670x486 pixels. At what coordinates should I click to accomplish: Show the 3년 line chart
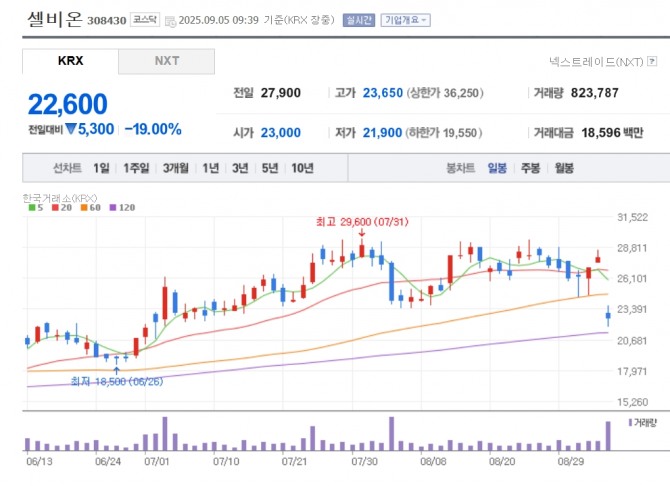click(x=240, y=169)
